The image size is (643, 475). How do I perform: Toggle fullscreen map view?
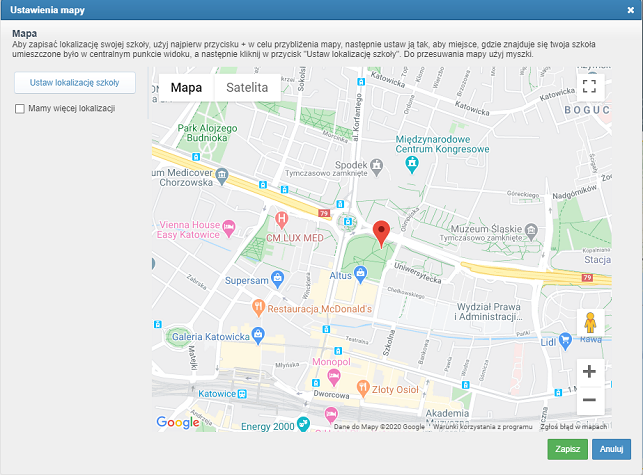coord(589,87)
